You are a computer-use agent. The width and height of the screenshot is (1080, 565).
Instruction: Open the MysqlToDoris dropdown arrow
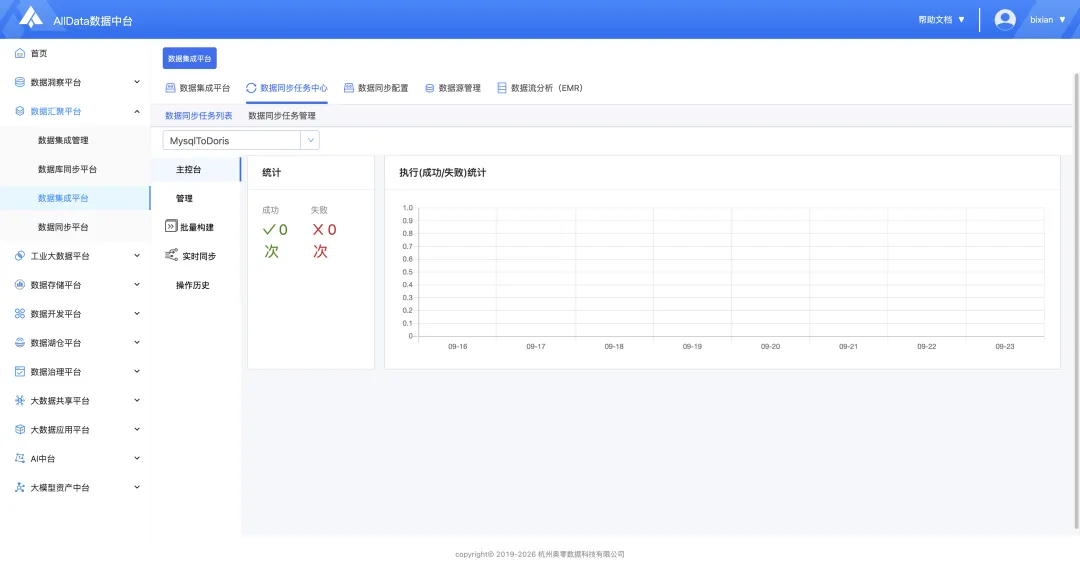[x=311, y=140]
